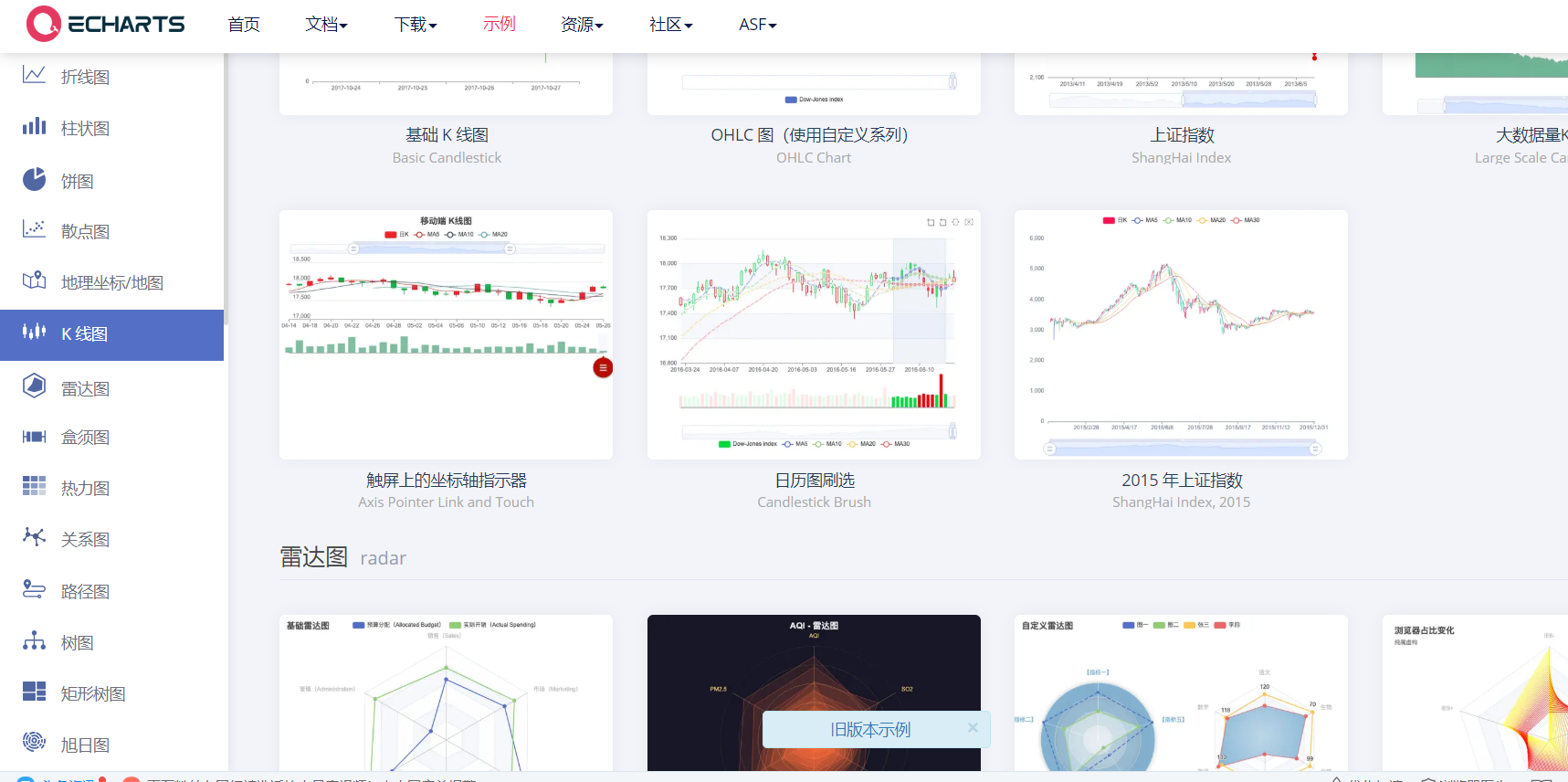Click the toolbox icons on Candlestick Brush chart
The width and height of the screenshot is (1568, 782).
(950, 222)
